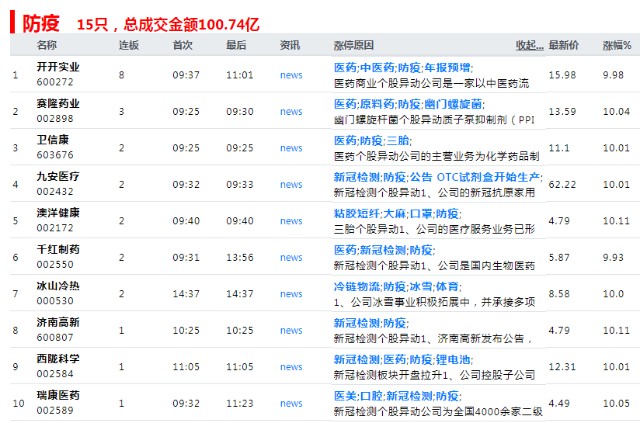Select stock name 开开实业
The width and height of the screenshot is (640, 423).
tap(58, 67)
